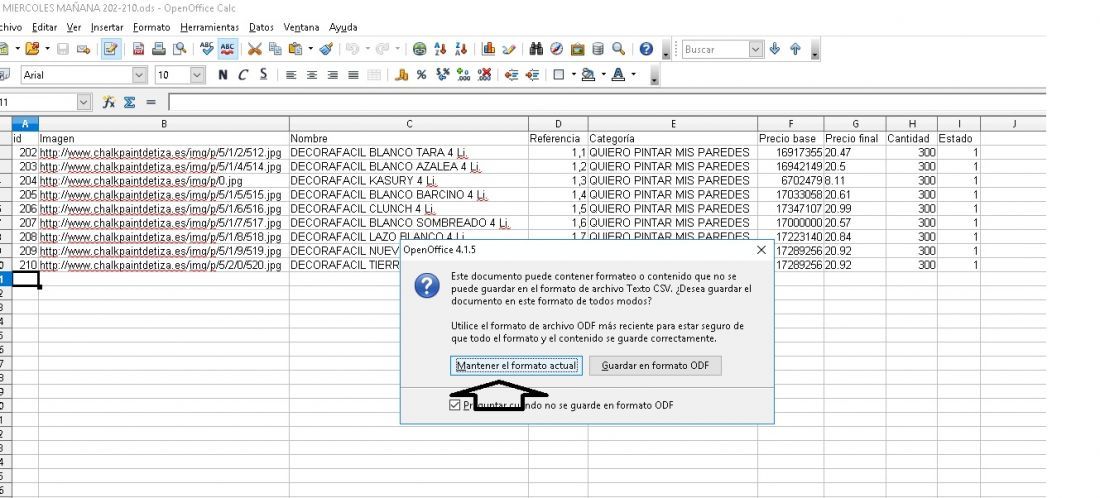The image size is (1100, 498).
Task: Open the Insertar menu
Action: pos(107,27)
